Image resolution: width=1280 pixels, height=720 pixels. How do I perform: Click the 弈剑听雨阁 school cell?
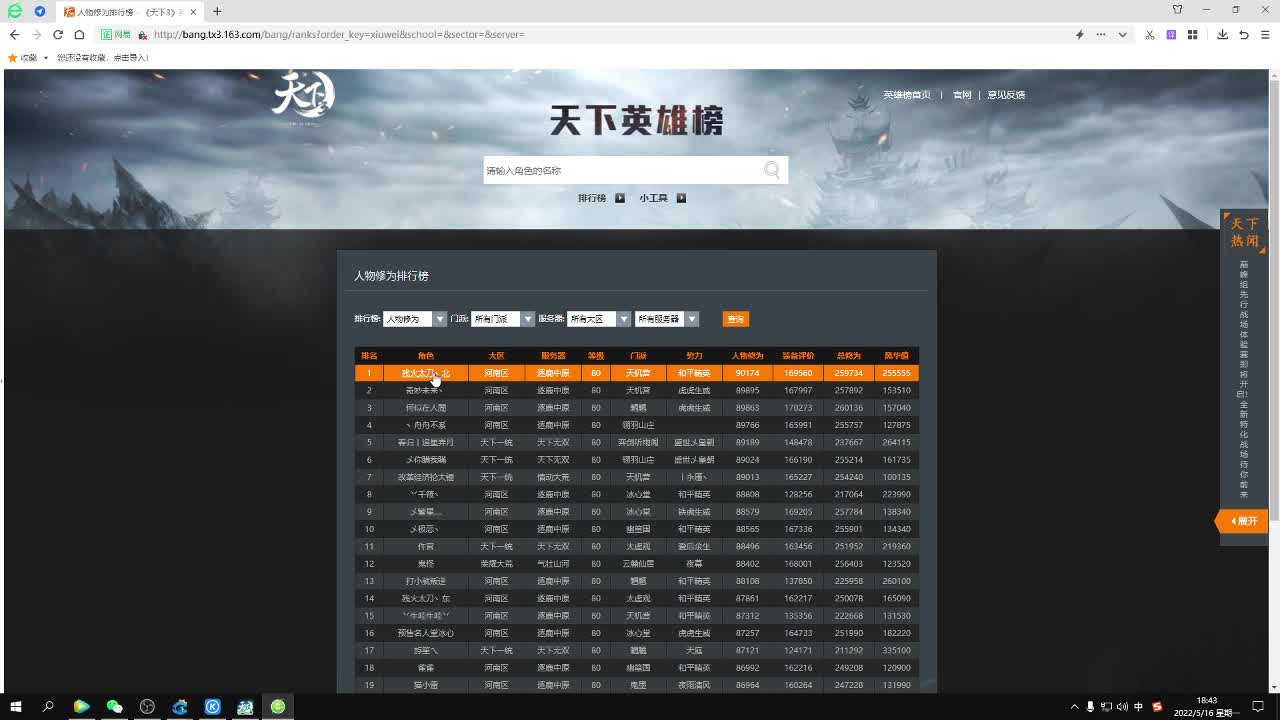pyautogui.click(x=638, y=442)
